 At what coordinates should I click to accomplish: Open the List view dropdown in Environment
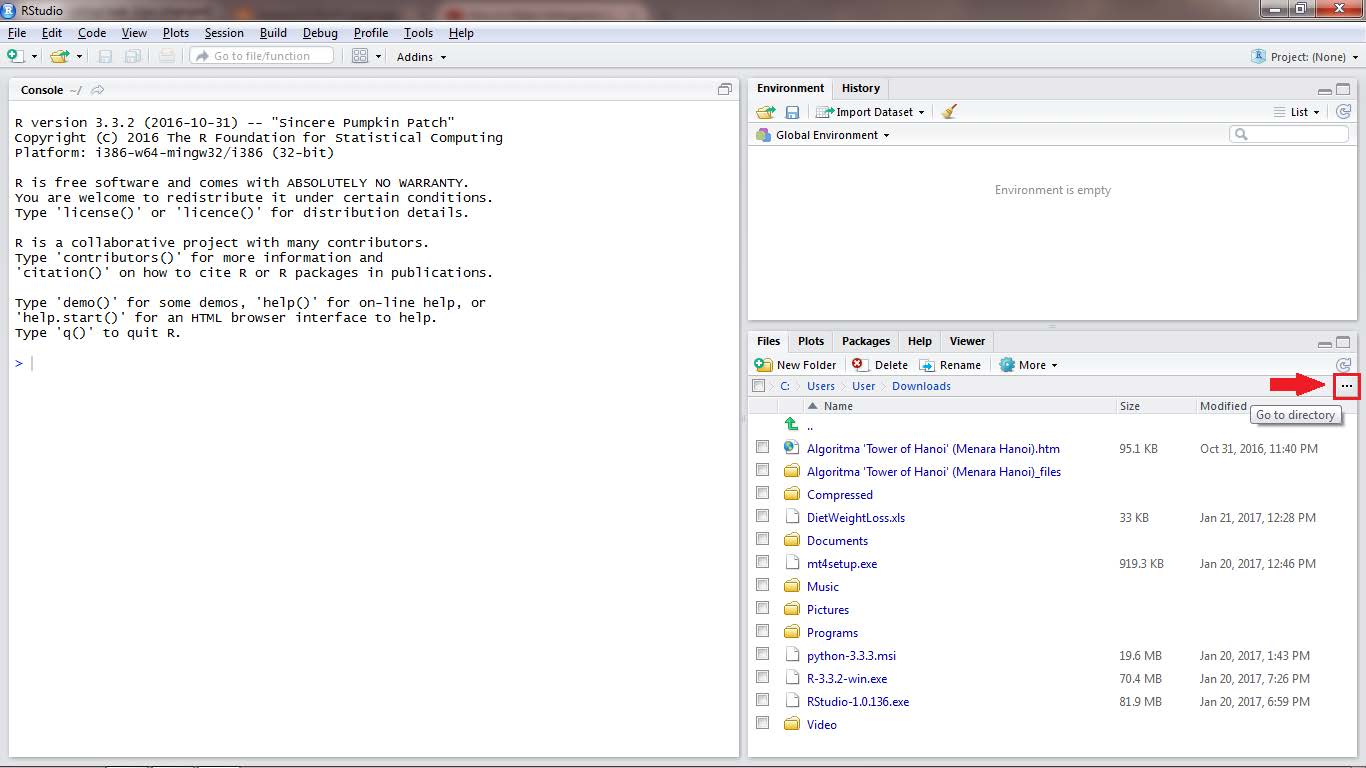(1297, 112)
